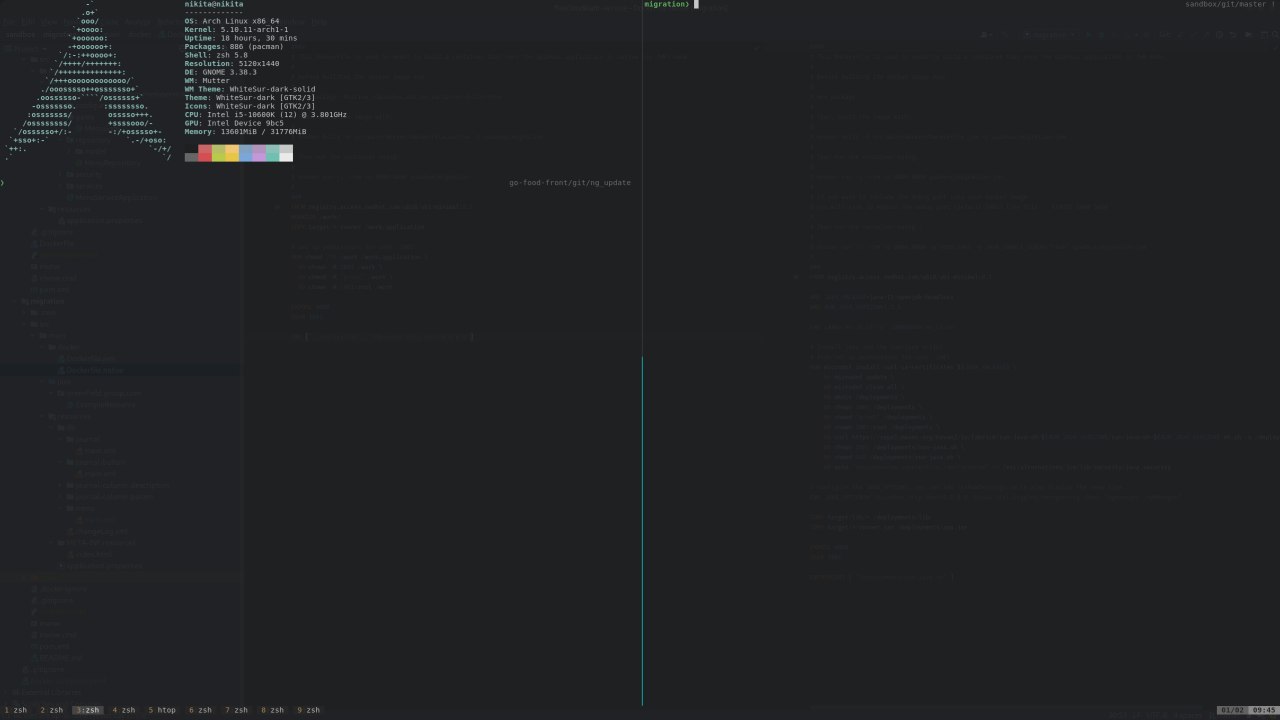Click the Memory: 13601MiB / 31776MiB line
1280x720 pixels.
pyautogui.click(x=246, y=132)
